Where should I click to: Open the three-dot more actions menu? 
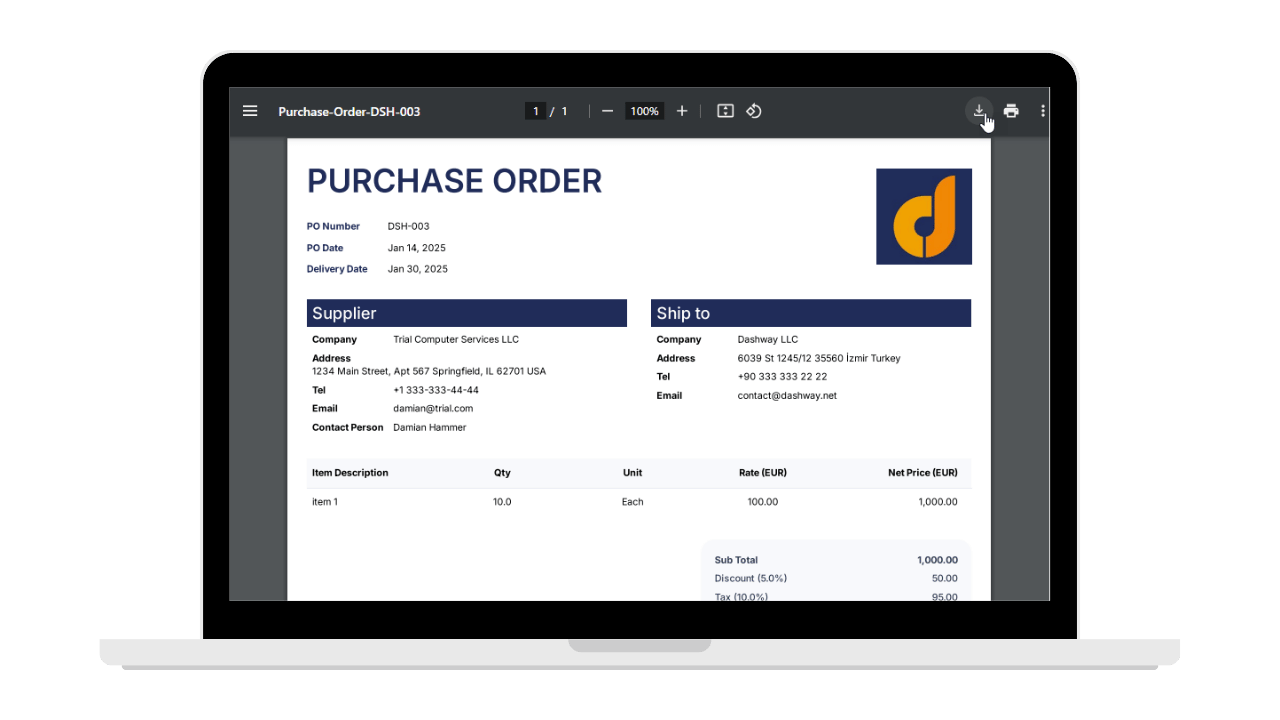pos(1043,111)
